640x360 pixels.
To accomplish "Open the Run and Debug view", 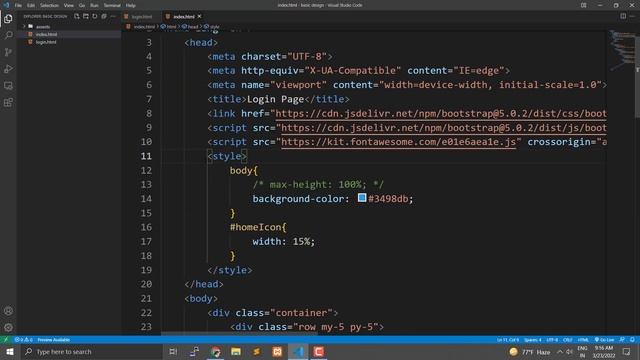I will point(8,69).
